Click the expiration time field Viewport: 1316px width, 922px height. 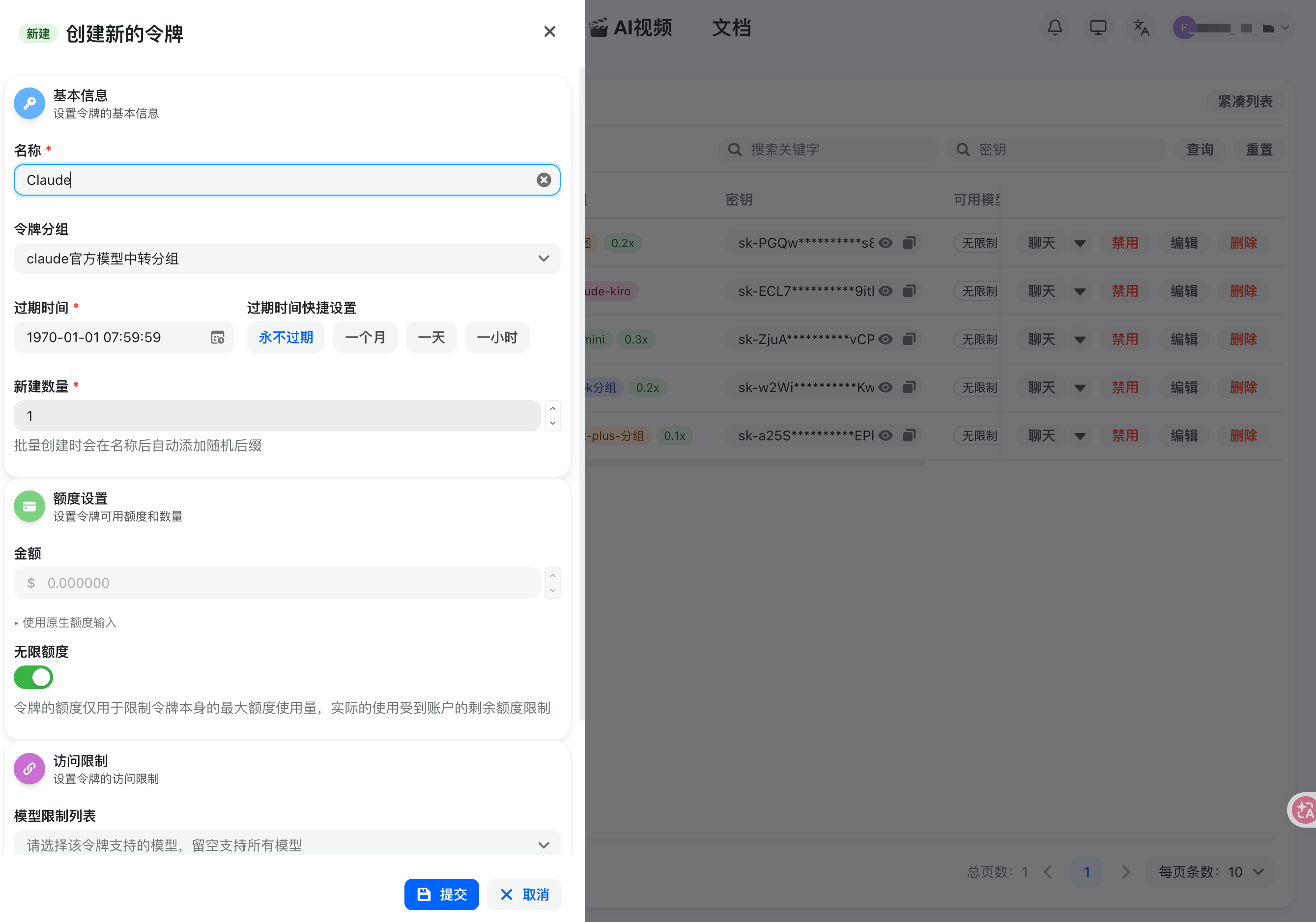124,337
